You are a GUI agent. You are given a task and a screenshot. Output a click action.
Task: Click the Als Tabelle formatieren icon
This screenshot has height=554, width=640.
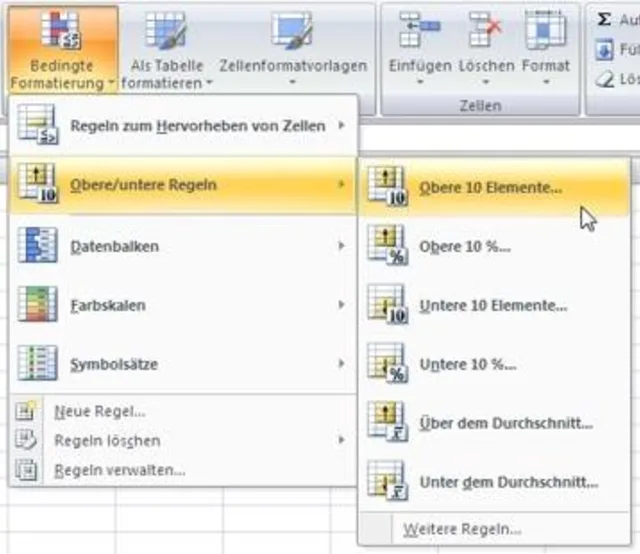167,31
